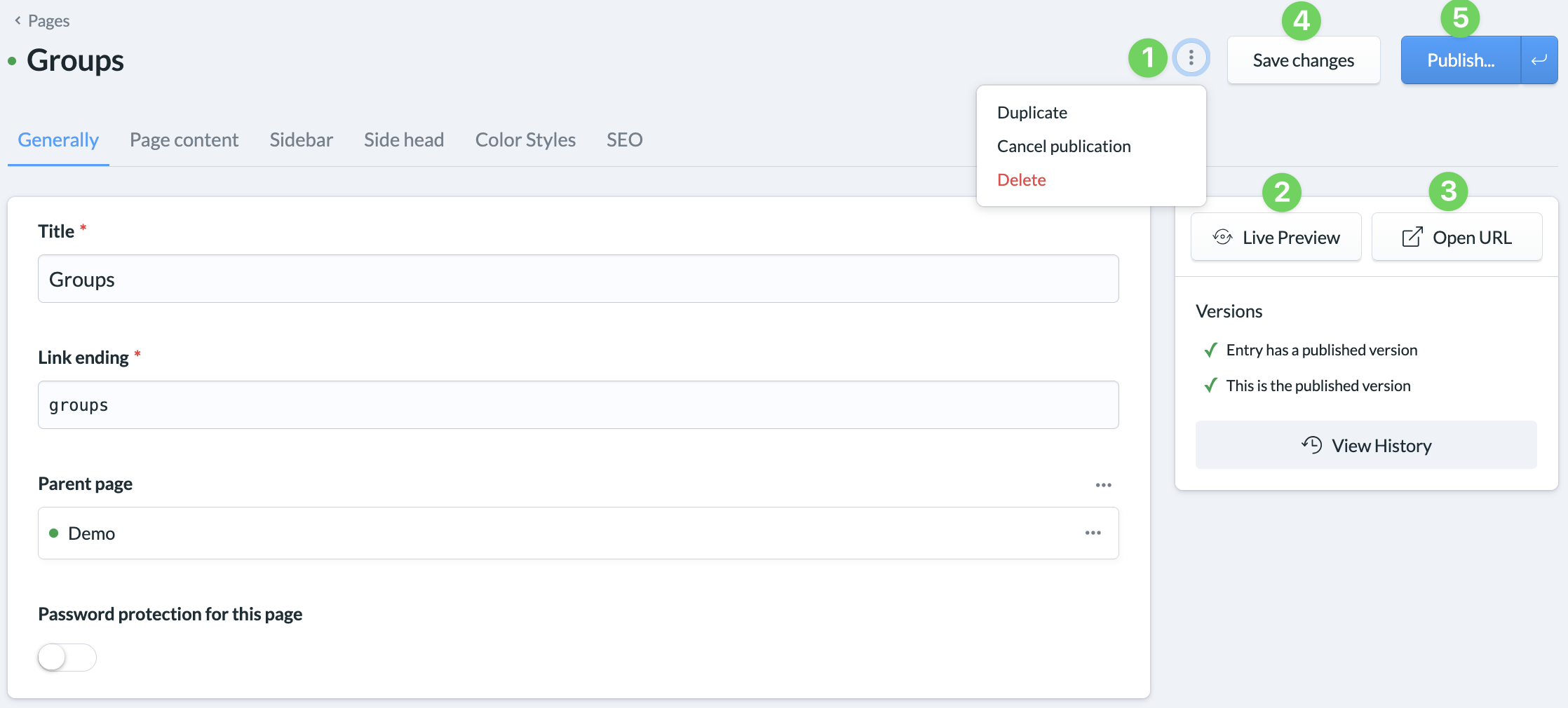Click the Publish return-arrow split button
The width and height of the screenshot is (1568, 708).
[1539, 60]
